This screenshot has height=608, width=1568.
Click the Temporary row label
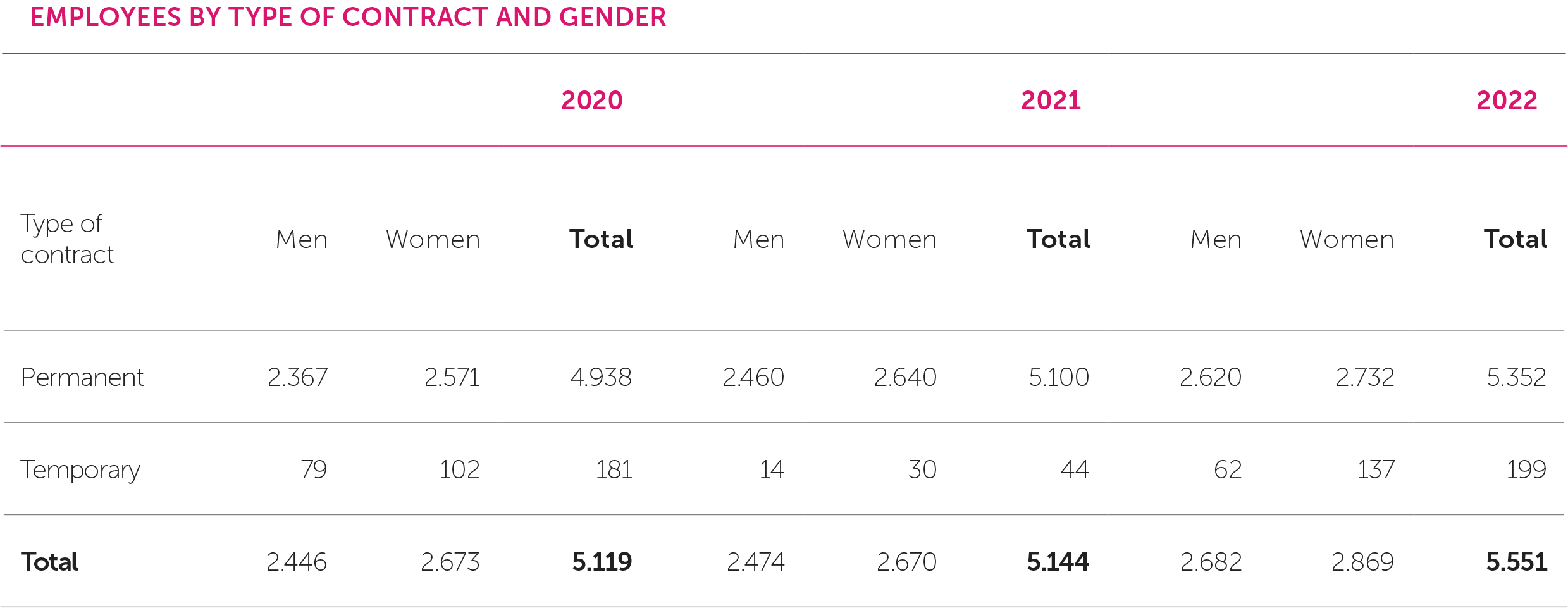(80, 470)
